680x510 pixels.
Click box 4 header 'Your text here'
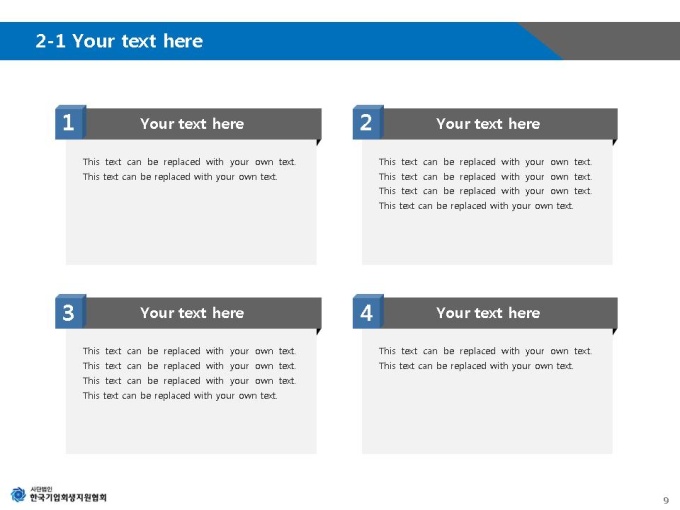pos(488,313)
